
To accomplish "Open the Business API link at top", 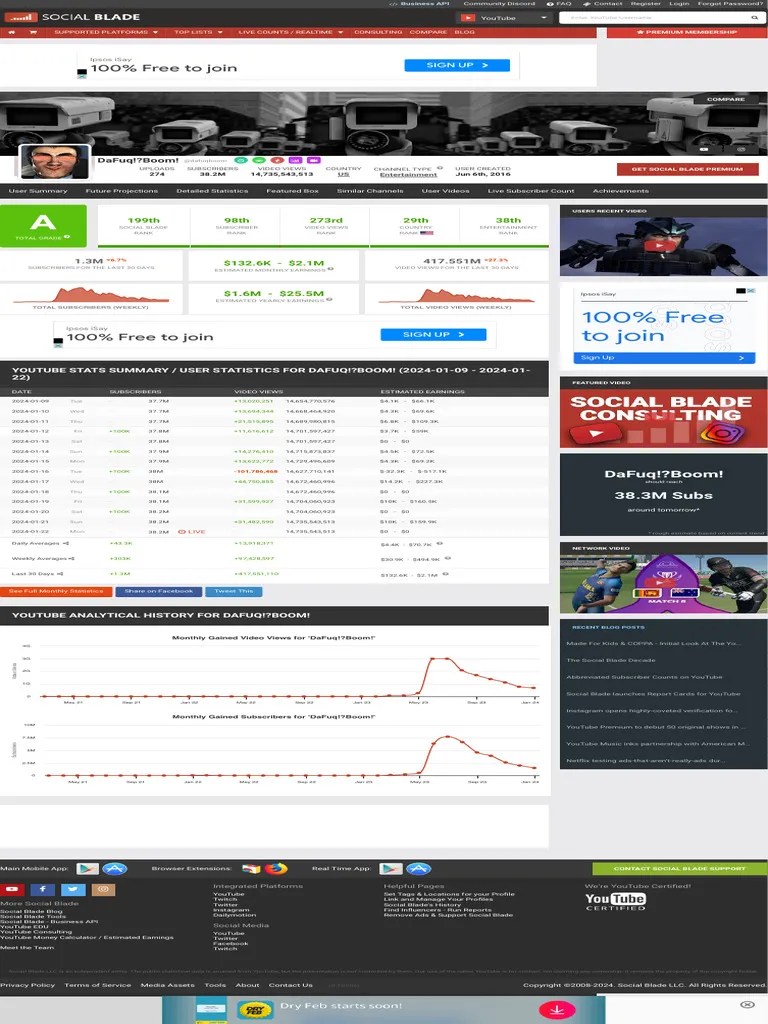I will click(420, 4).
